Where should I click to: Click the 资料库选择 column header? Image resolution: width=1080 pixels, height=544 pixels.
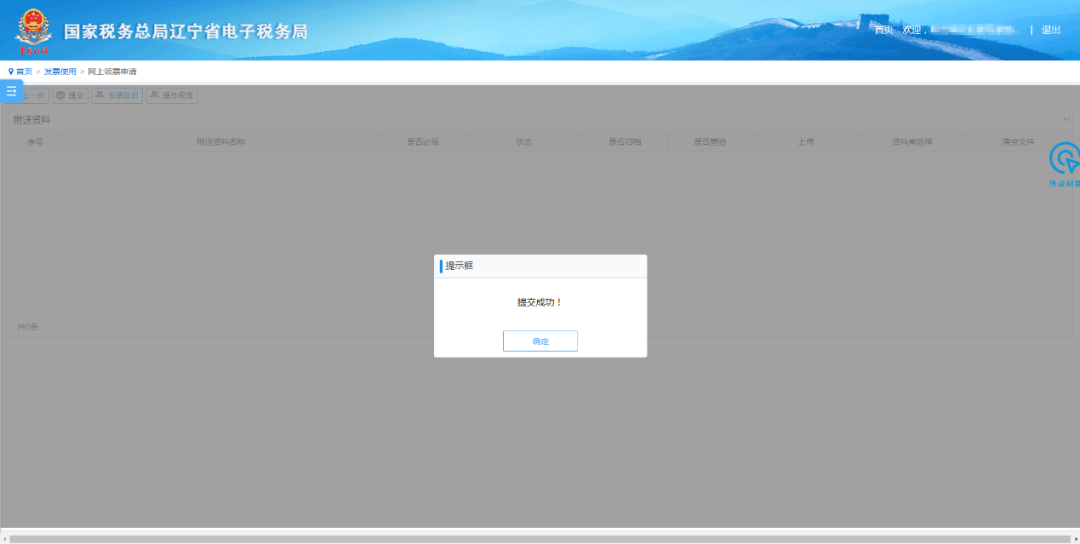(912, 142)
